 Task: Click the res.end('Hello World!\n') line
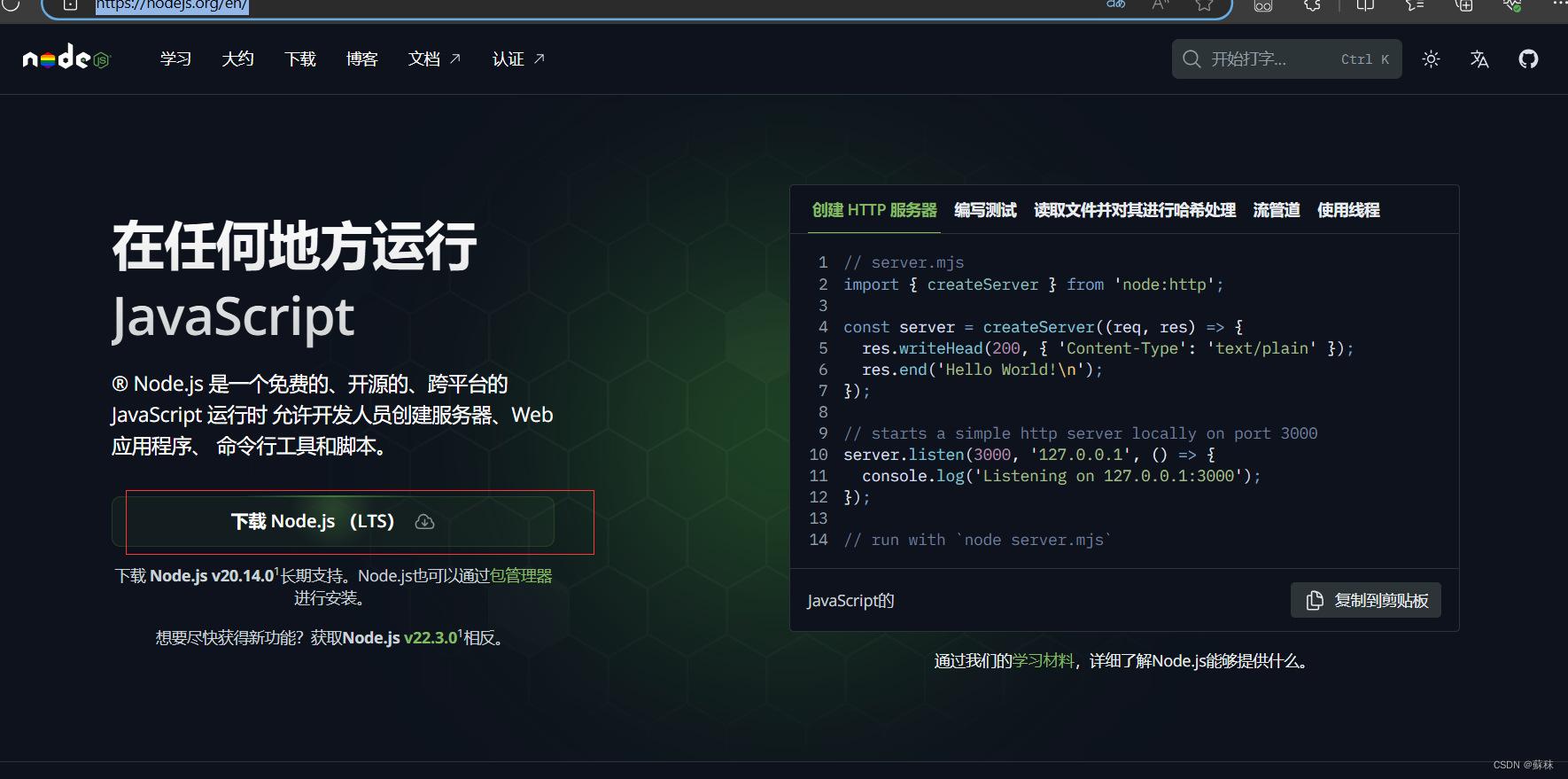(x=982, y=370)
